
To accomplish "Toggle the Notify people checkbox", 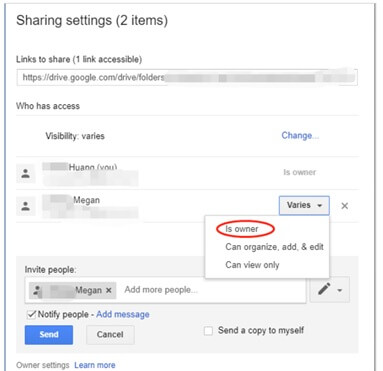I will 31,314.
